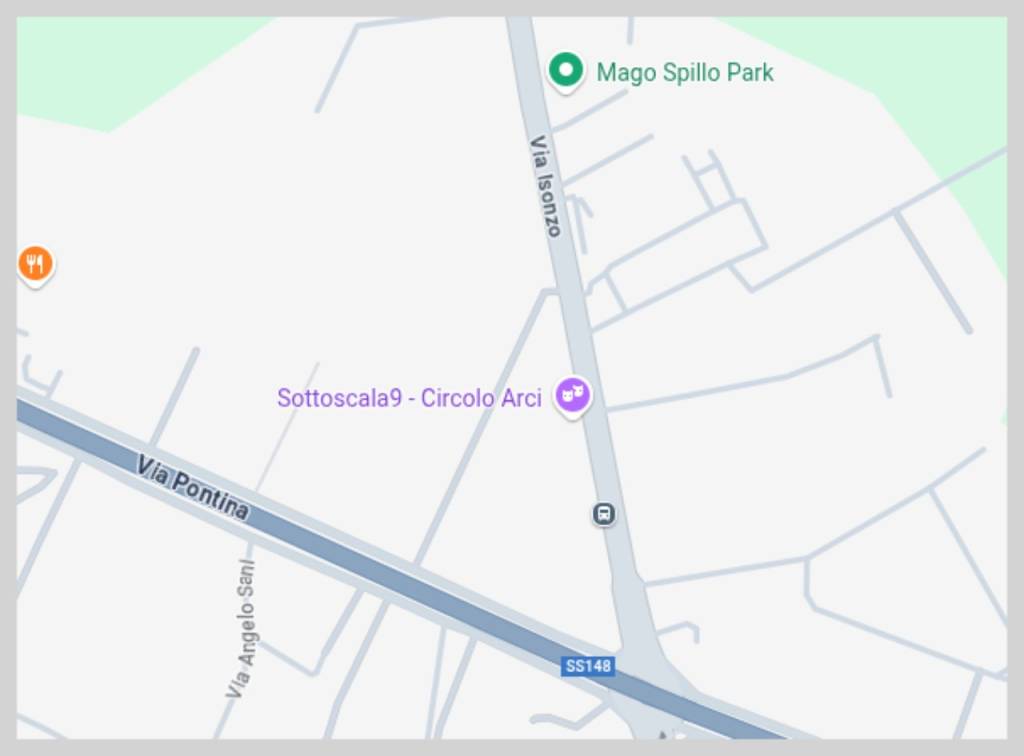Select the Via Angelo Sani street label
1024x756 pixels.
tap(242, 629)
